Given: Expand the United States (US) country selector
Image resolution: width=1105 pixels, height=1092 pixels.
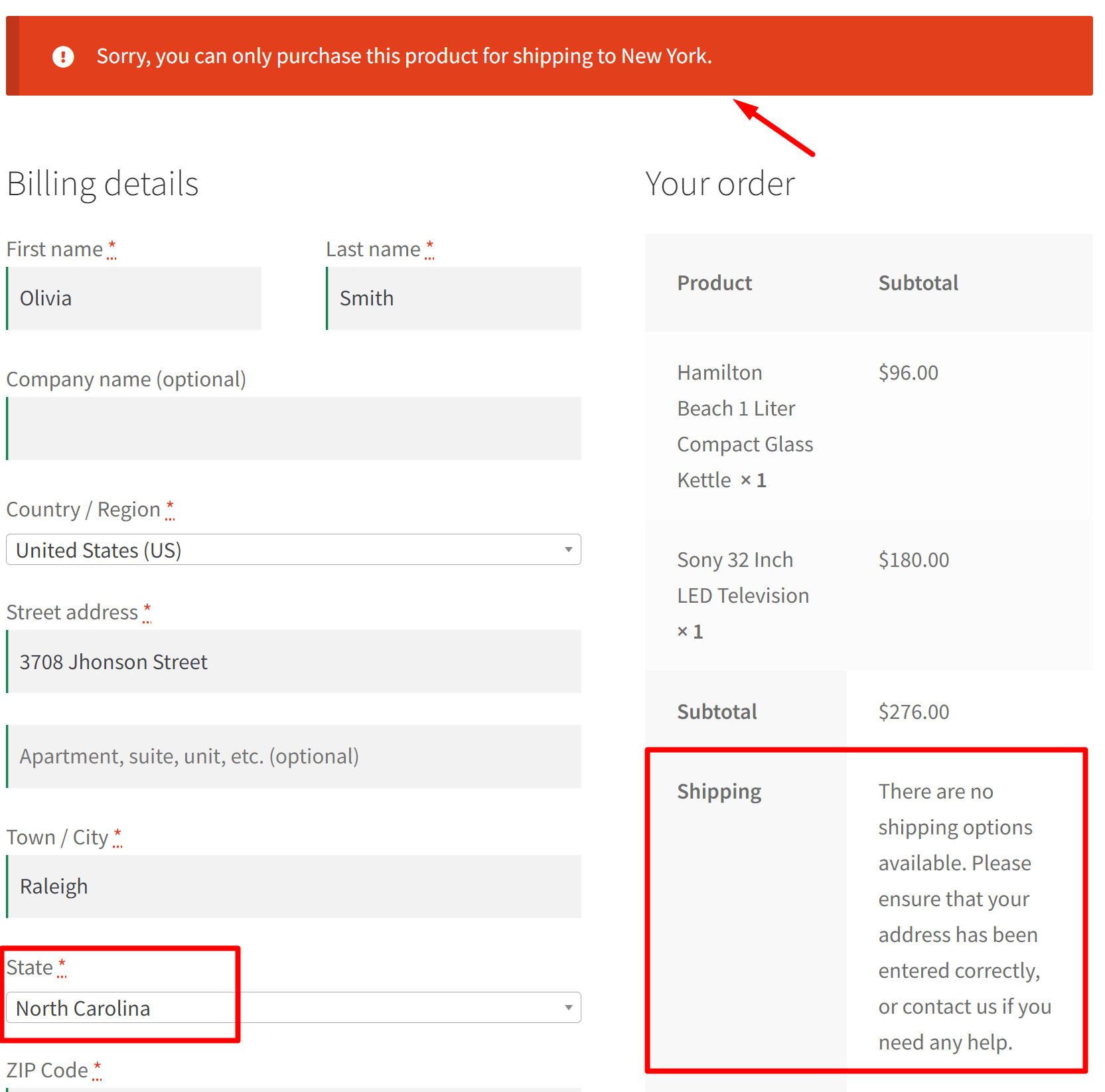Looking at the screenshot, I should coord(292,550).
